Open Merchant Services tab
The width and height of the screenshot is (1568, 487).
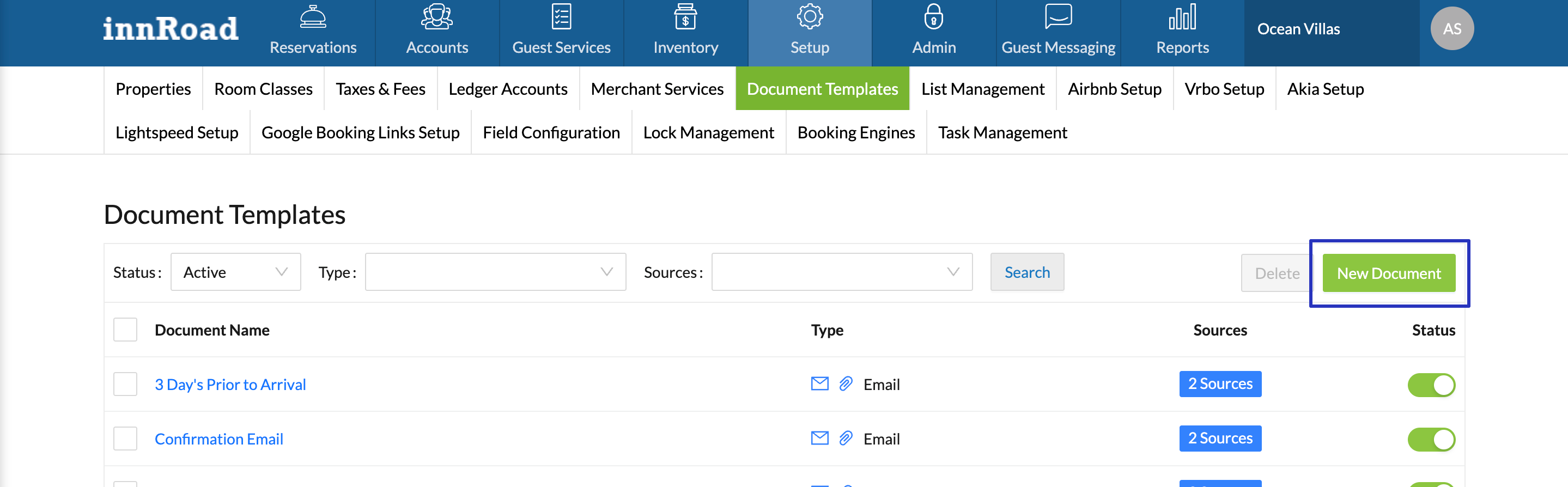657,88
